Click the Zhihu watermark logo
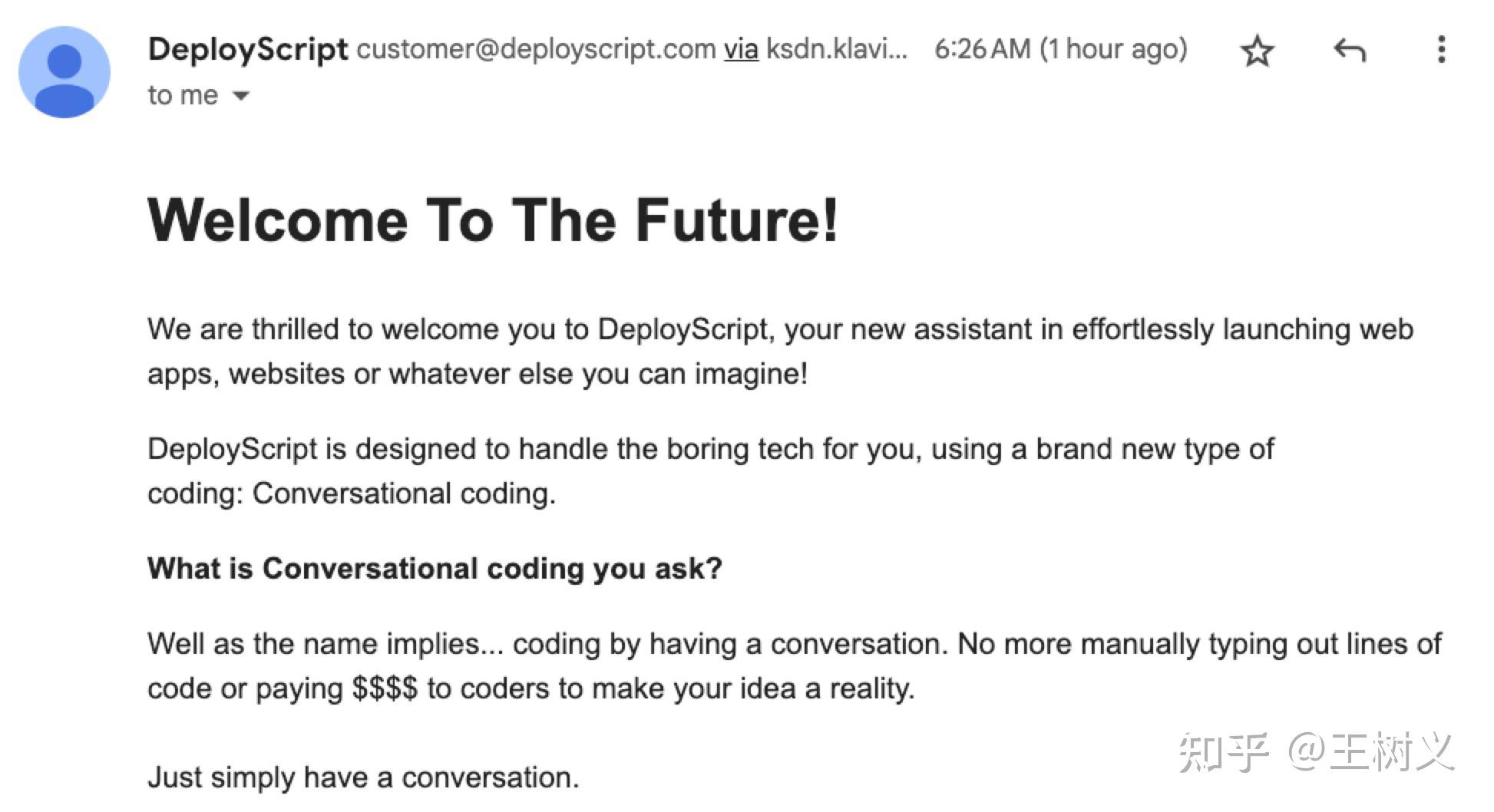 [1224, 752]
